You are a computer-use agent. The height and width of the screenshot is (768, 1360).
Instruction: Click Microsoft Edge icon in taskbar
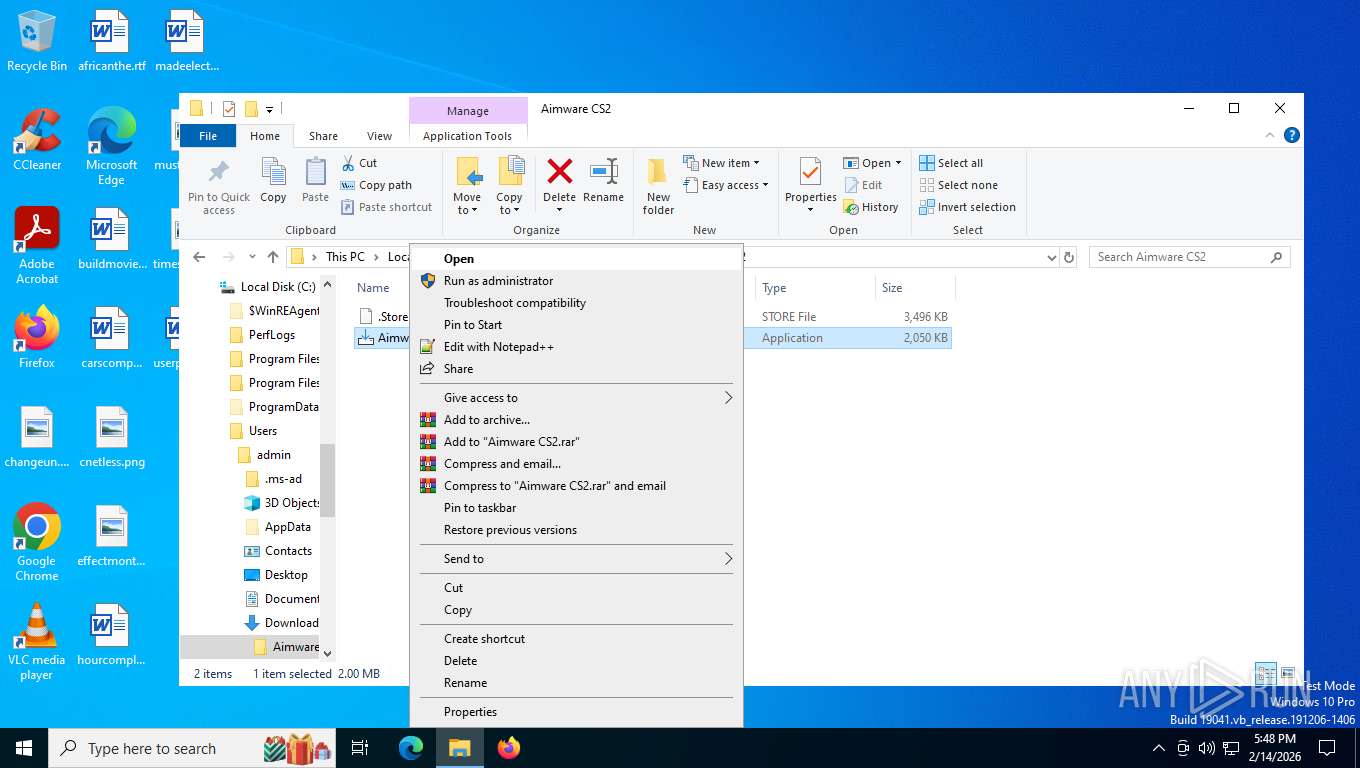click(411, 748)
